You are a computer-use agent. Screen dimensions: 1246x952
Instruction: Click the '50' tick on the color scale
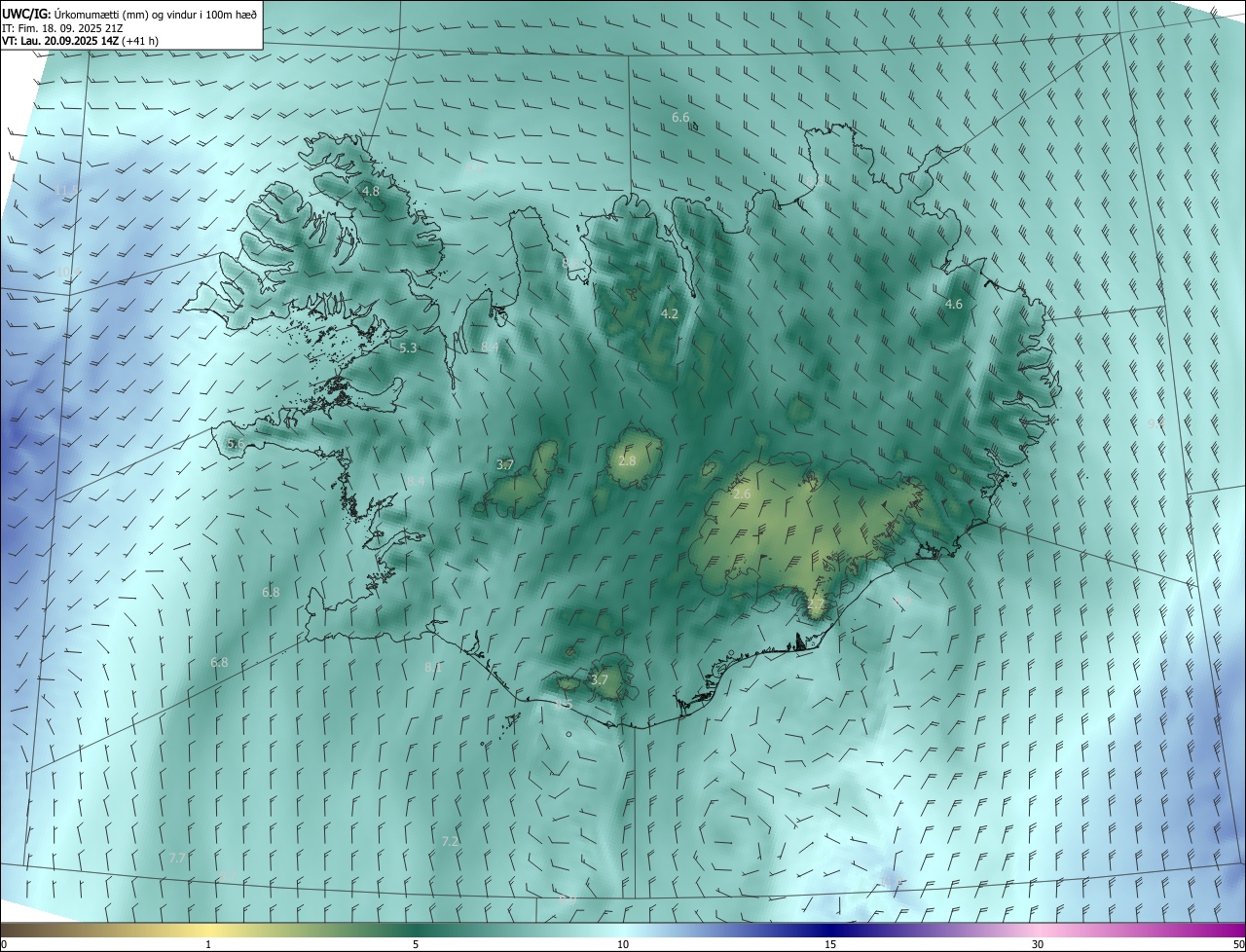pyautogui.click(x=1238, y=945)
